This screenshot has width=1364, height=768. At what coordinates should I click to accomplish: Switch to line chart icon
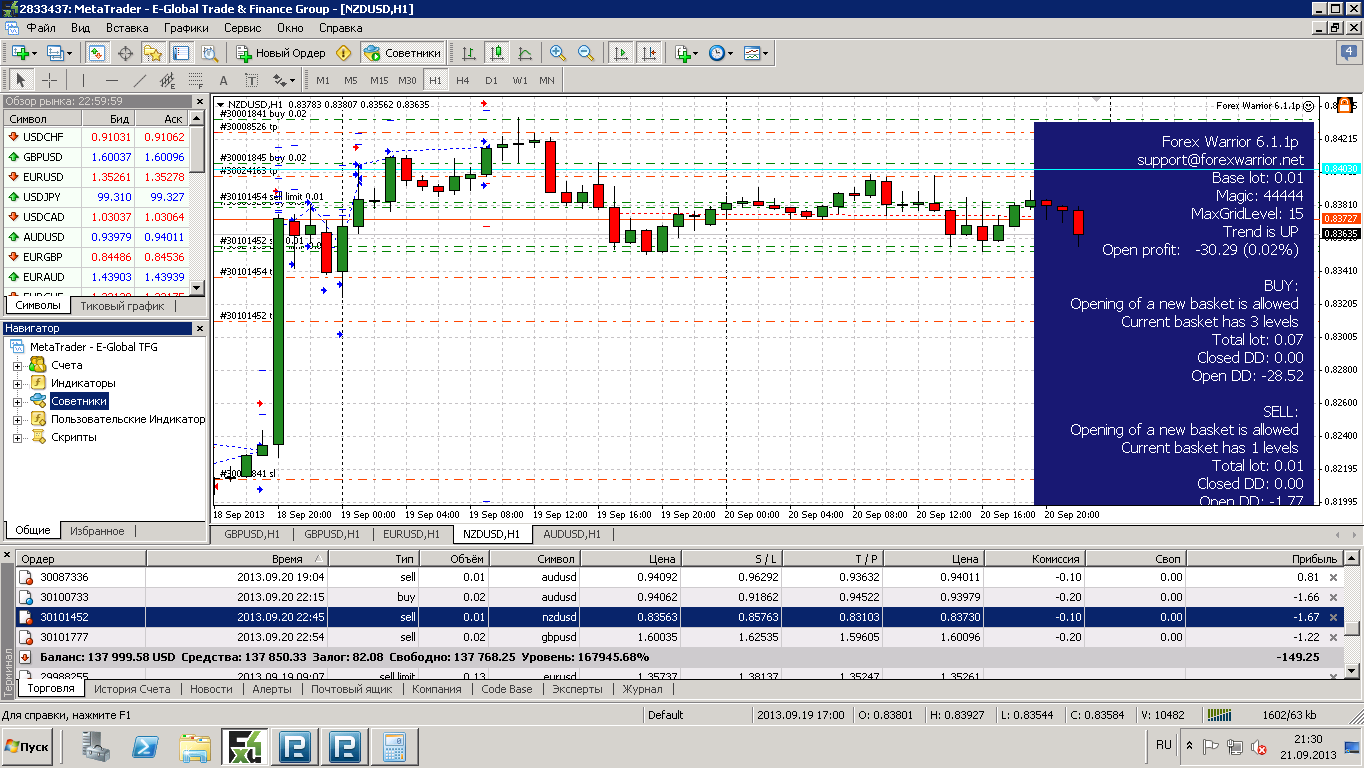point(524,53)
